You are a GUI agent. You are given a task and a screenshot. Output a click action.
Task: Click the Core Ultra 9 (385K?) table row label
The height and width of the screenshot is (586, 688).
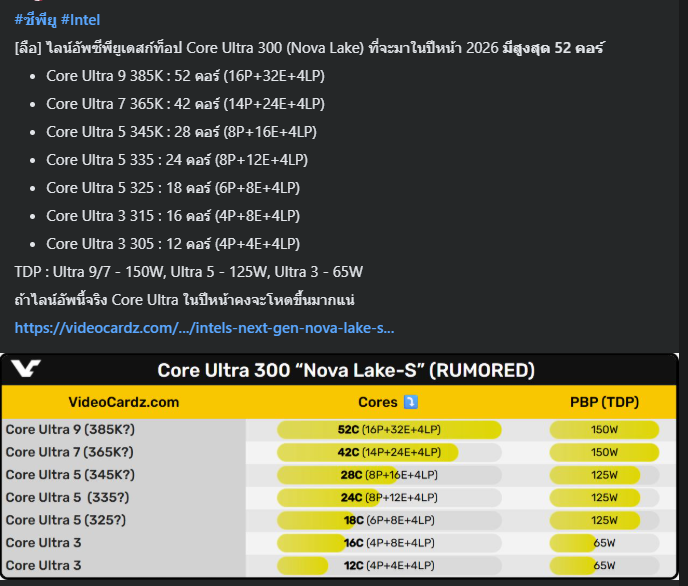tap(70, 429)
